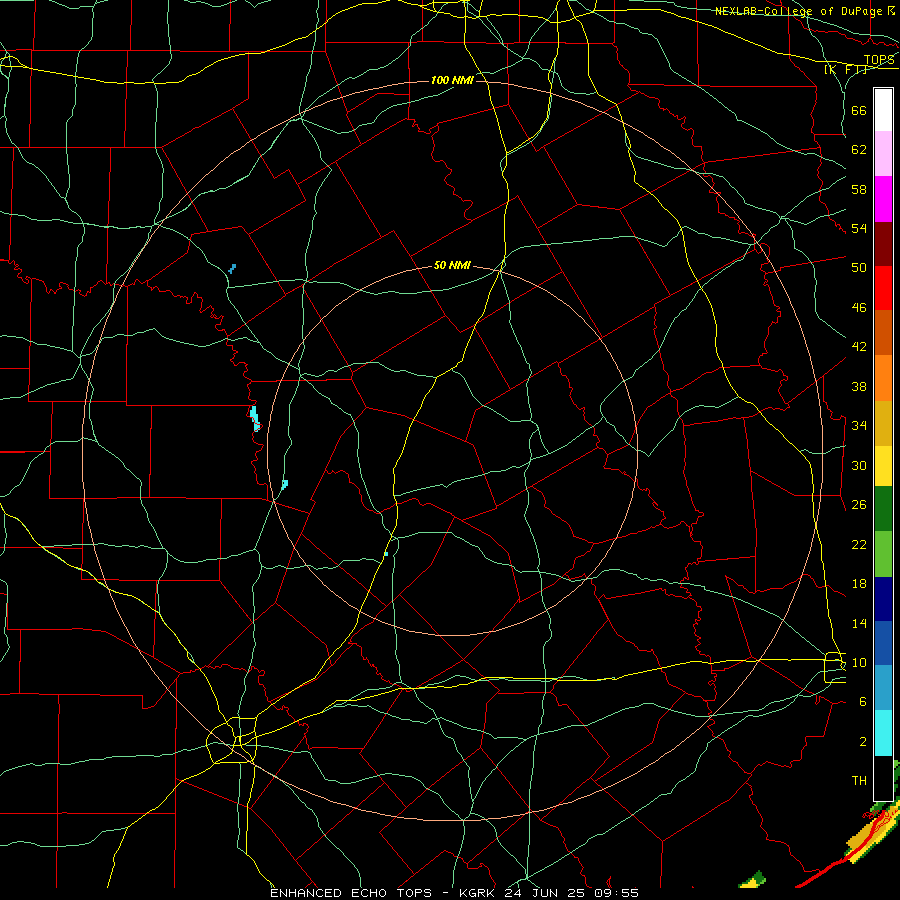Click the "2" scale label
This screenshot has height=900, width=900.
coord(863,742)
